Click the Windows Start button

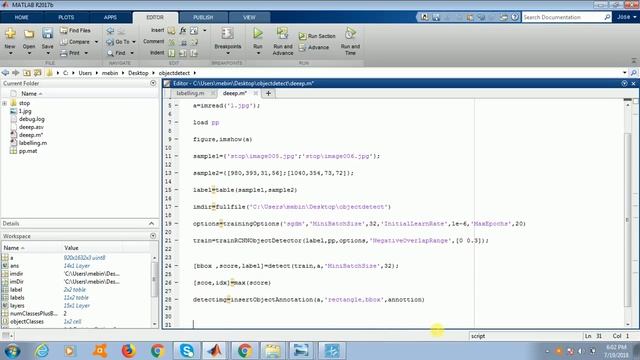tap(12, 351)
